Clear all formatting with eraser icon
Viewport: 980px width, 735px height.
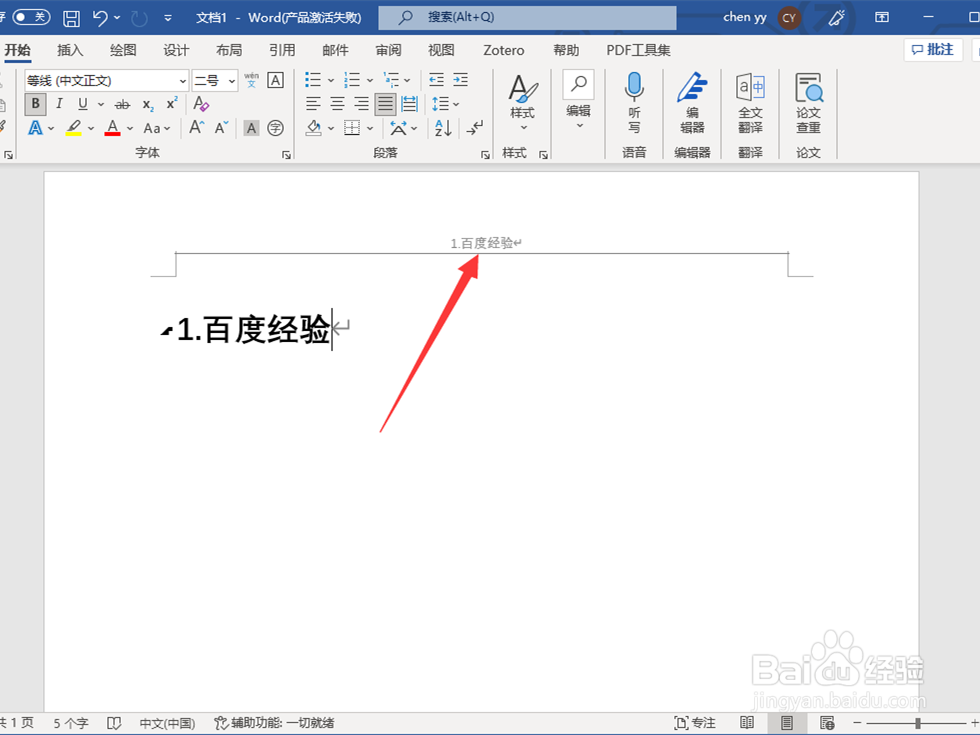[201, 104]
